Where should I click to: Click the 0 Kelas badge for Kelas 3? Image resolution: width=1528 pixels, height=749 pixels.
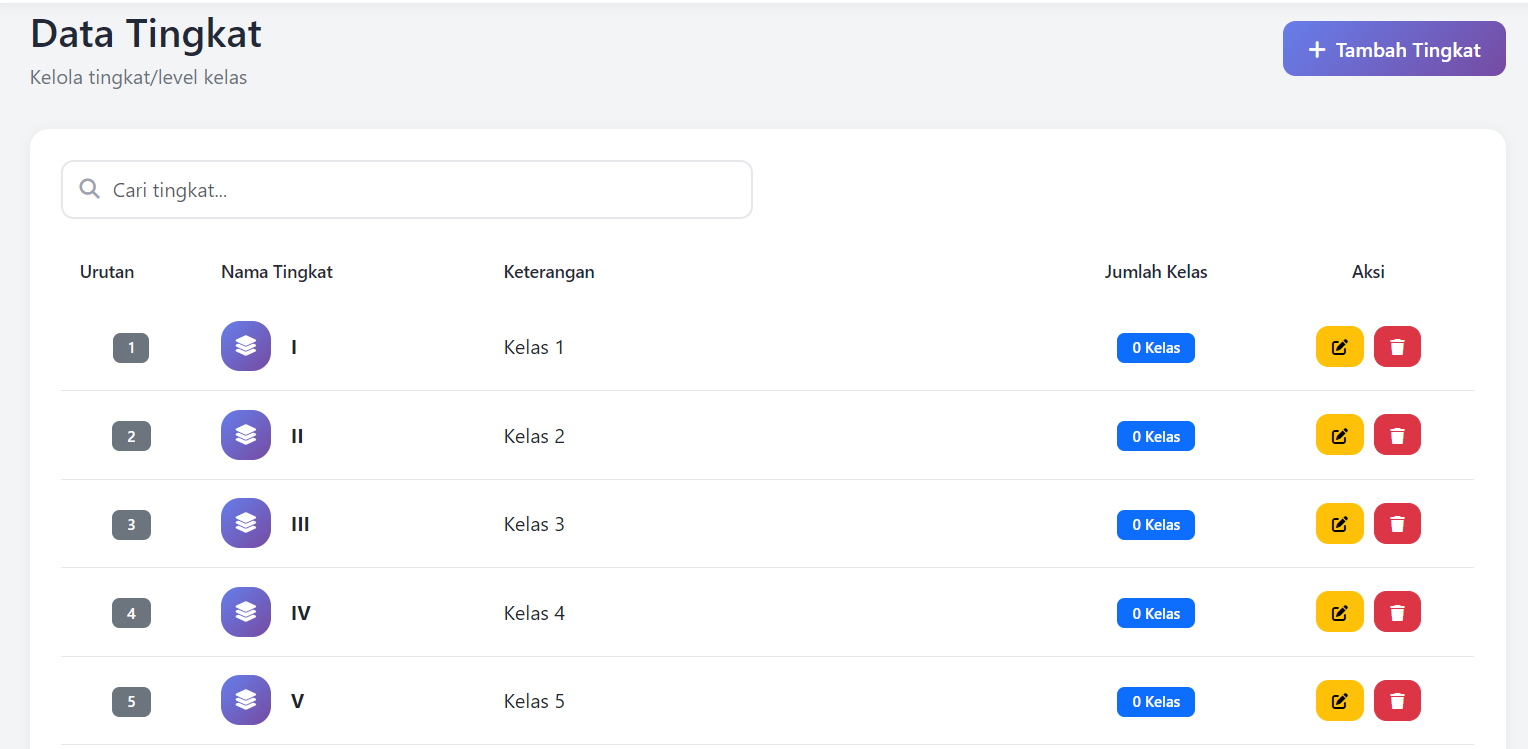(x=1156, y=525)
